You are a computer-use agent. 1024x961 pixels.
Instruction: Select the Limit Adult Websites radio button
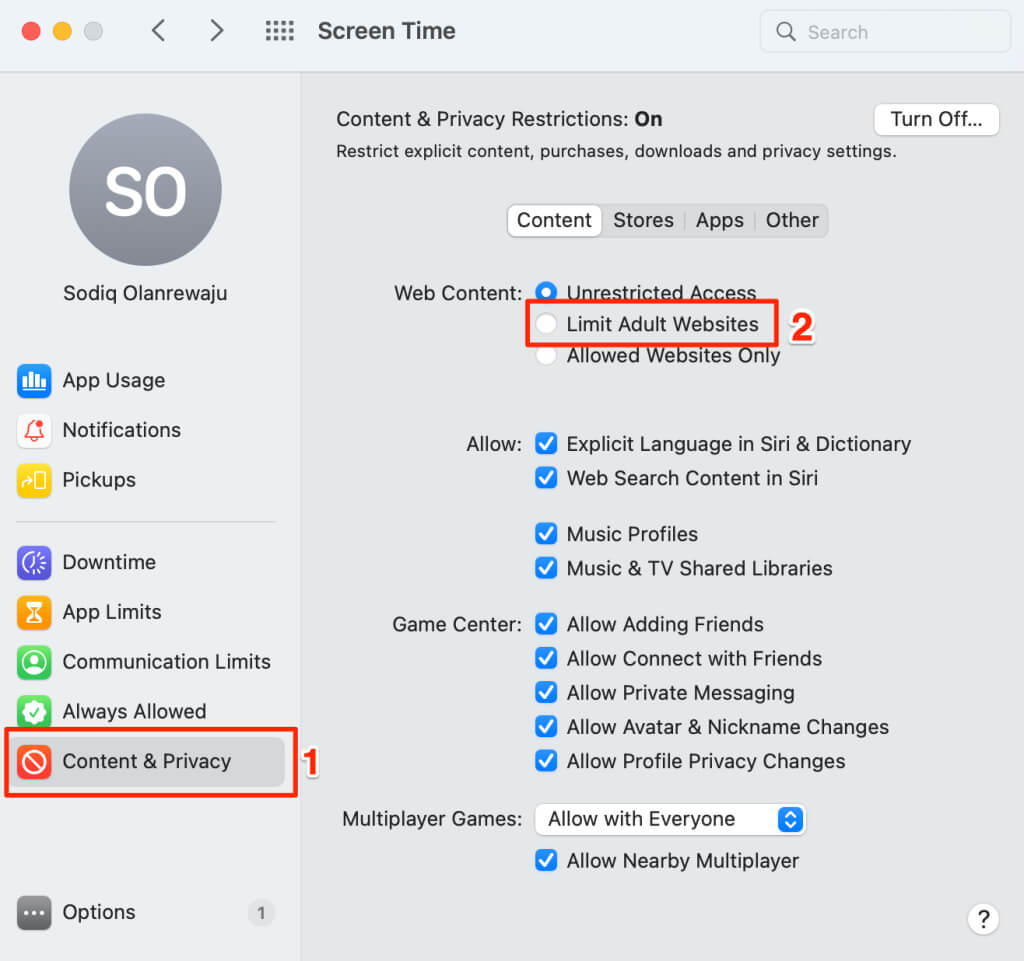(x=546, y=324)
